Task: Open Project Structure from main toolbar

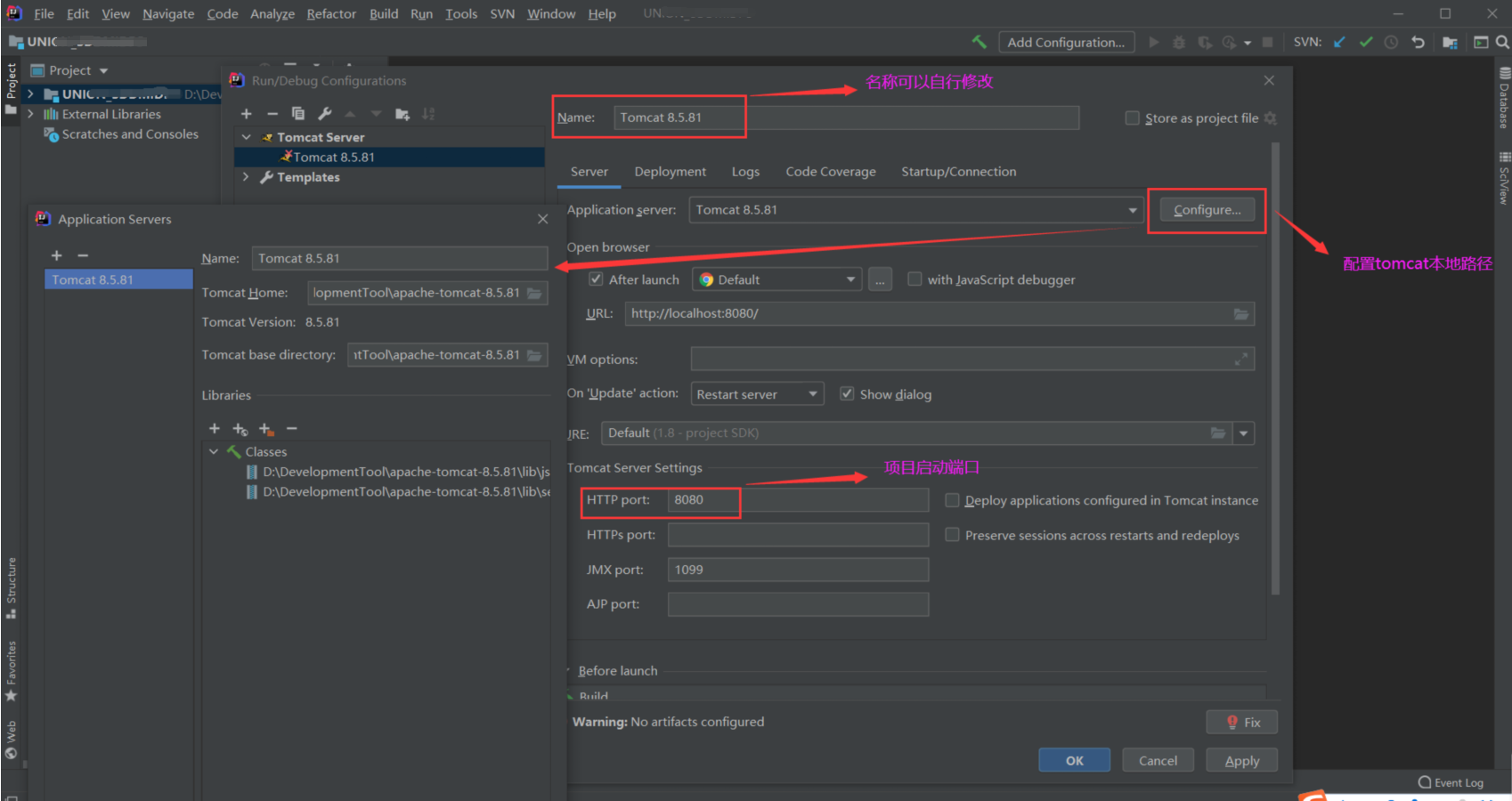Action: pos(1451,42)
